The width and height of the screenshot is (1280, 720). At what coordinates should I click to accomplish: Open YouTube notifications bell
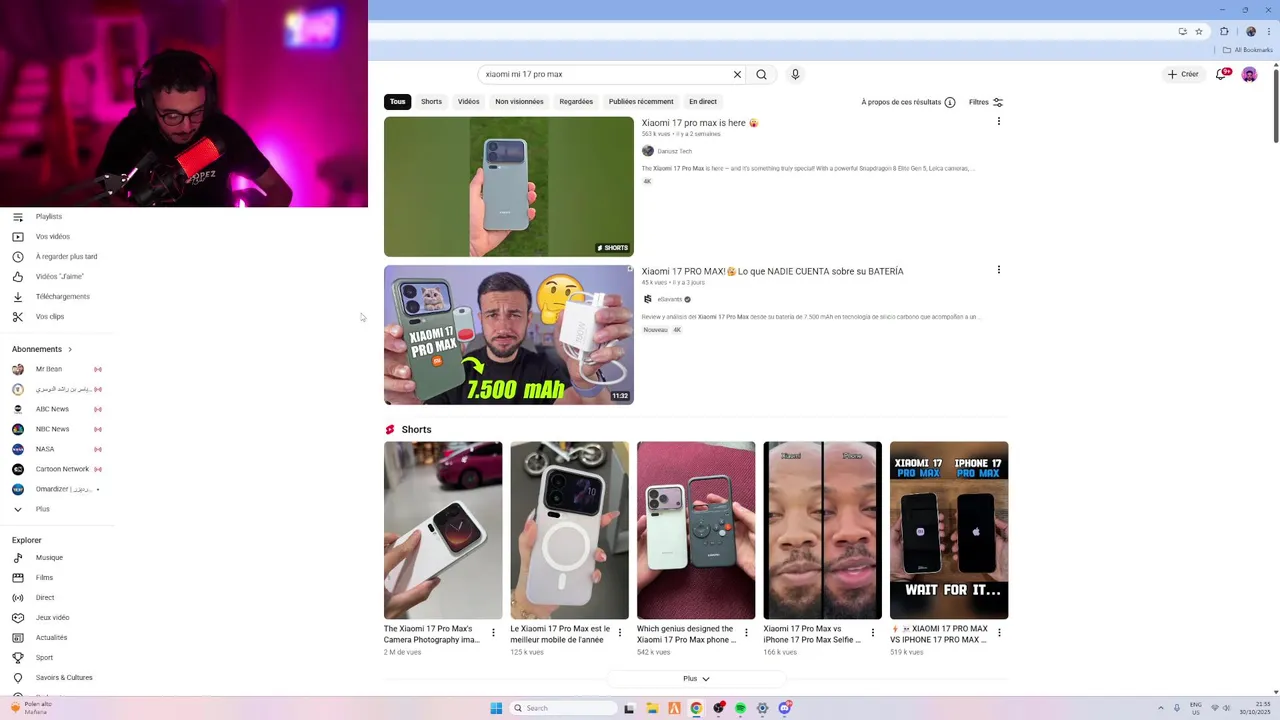(x=1222, y=74)
